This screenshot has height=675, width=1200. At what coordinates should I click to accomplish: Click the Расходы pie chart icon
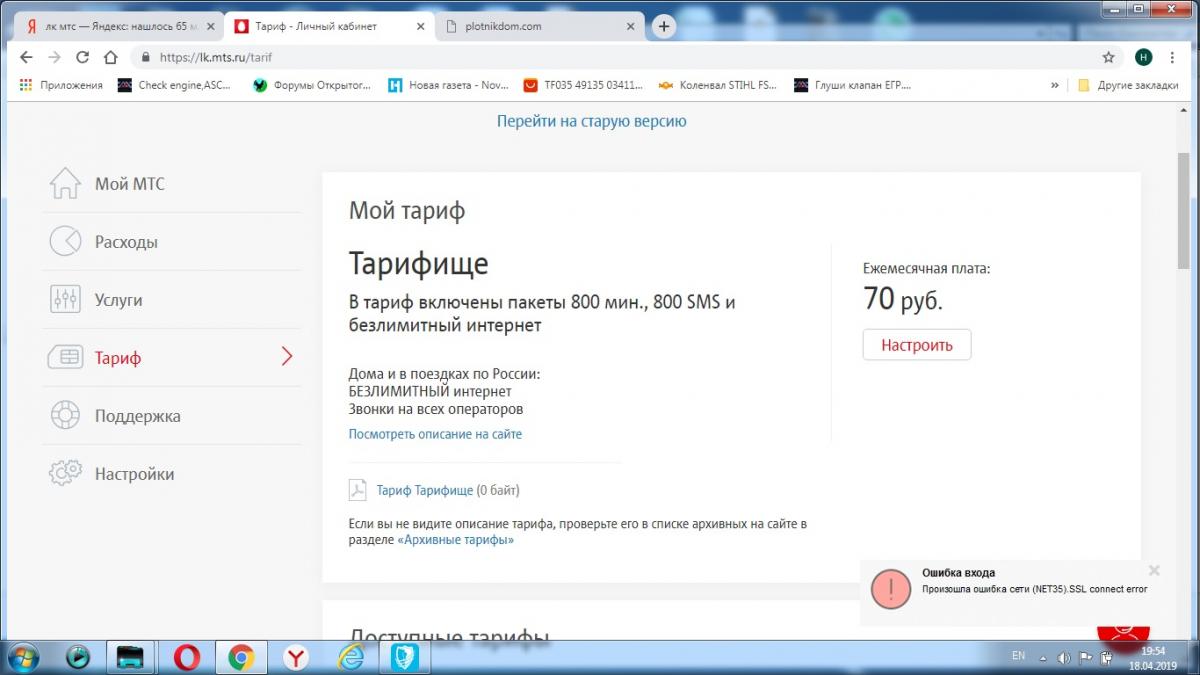coord(65,242)
